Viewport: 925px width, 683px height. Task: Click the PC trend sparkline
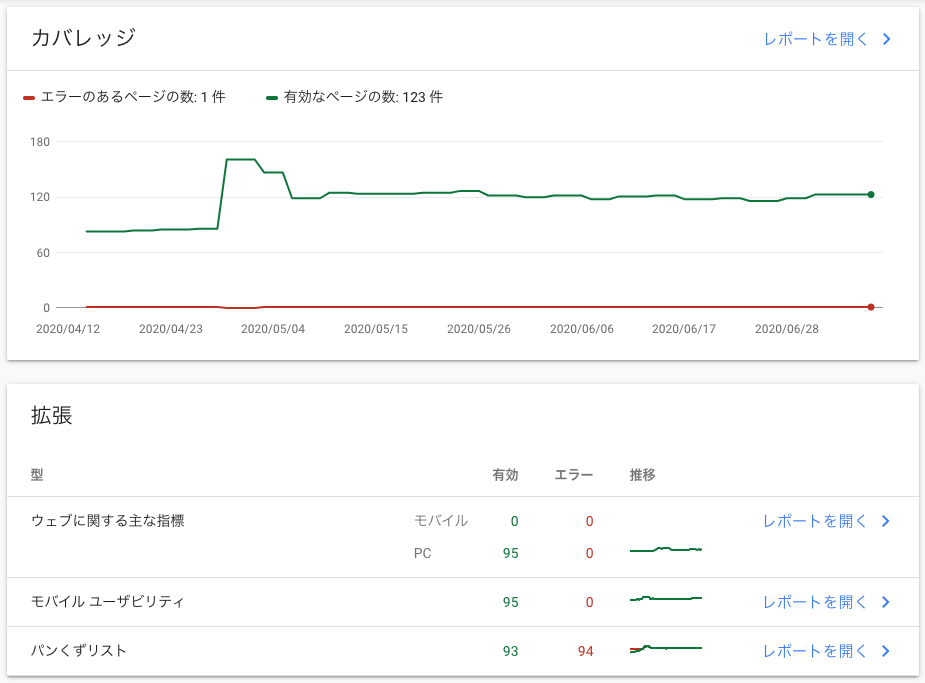[666, 550]
